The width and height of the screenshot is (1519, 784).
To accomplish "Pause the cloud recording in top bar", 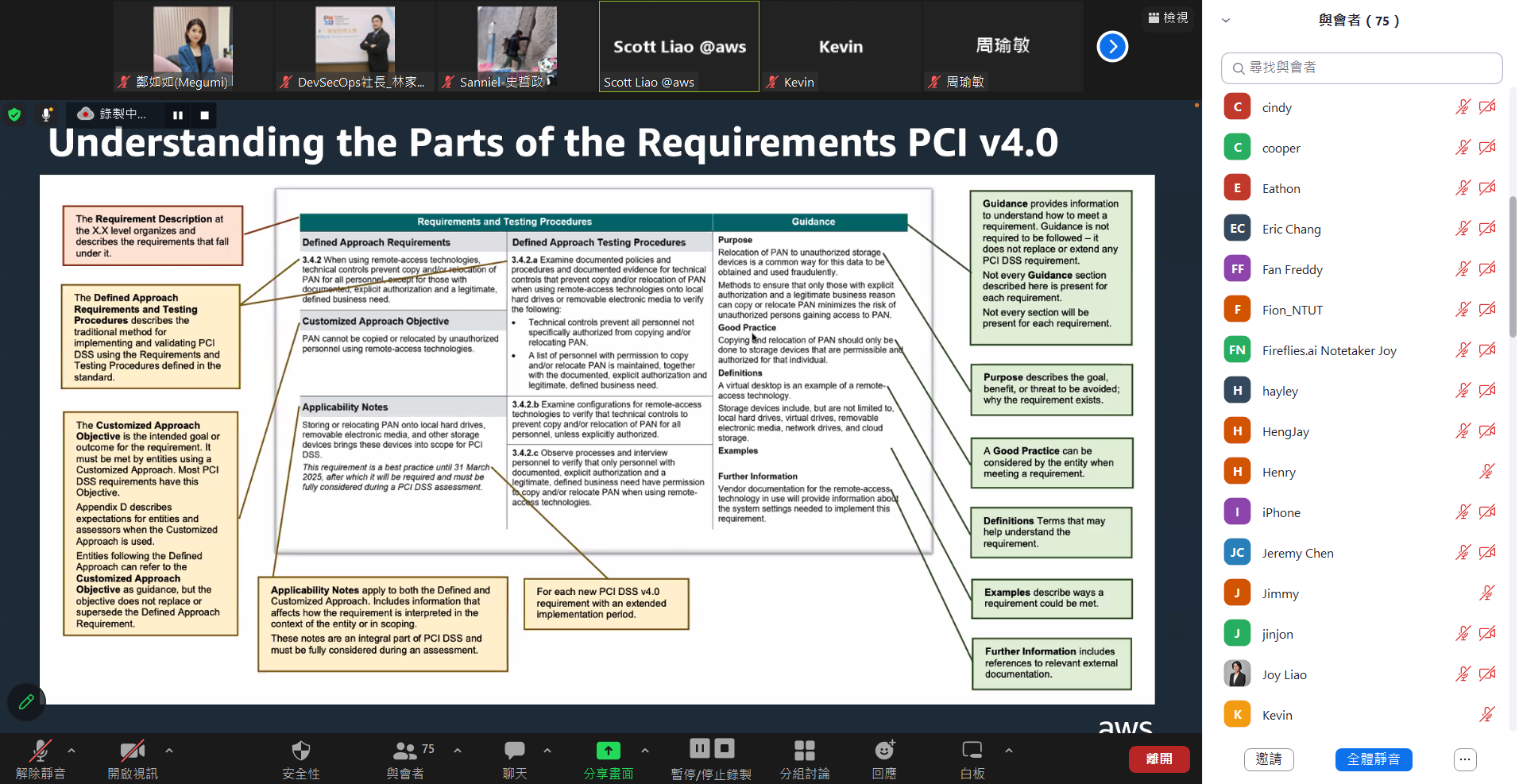I will pyautogui.click(x=178, y=115).
